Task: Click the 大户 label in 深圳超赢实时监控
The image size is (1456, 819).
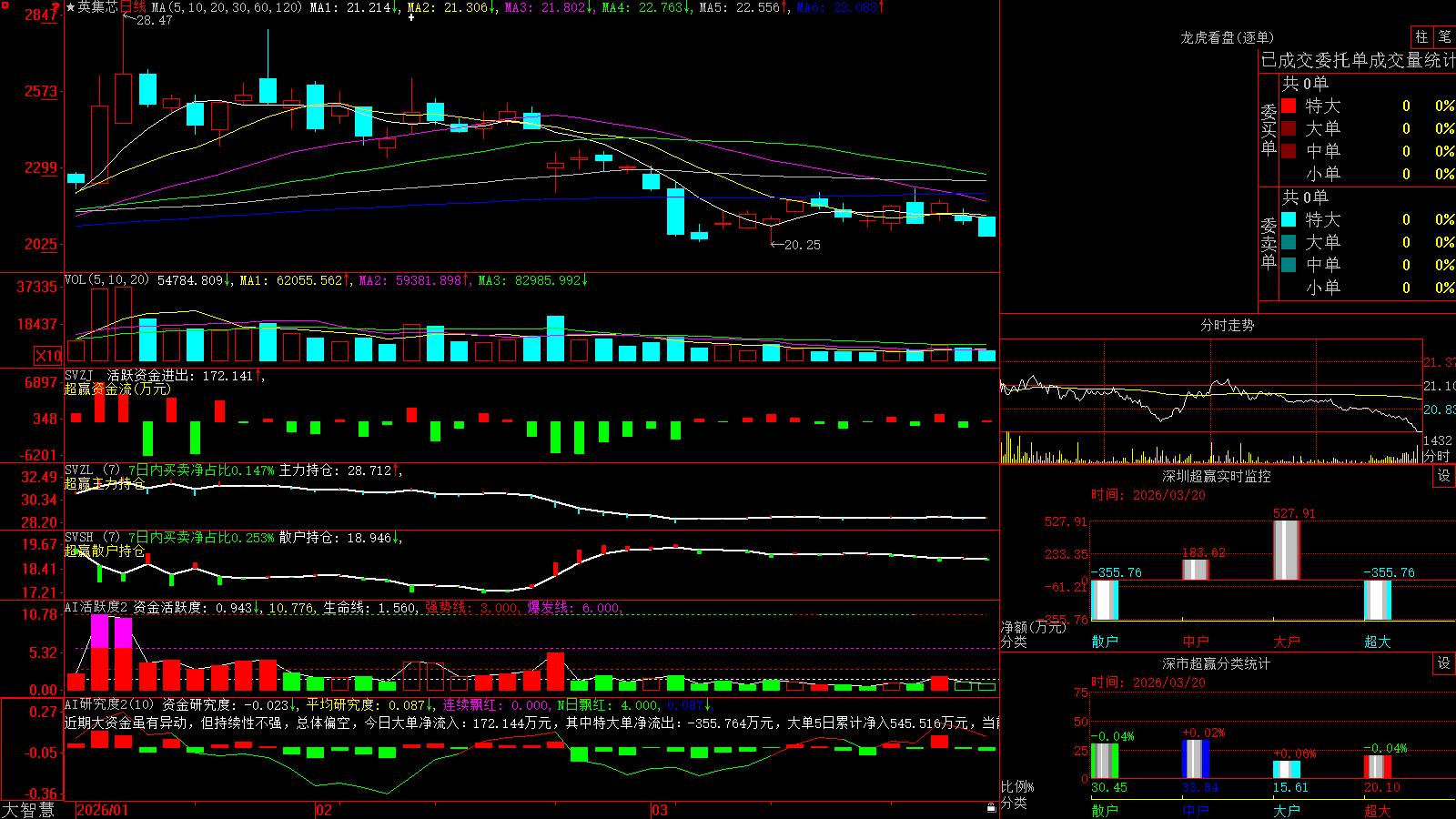Action: tap(1286, 642)
